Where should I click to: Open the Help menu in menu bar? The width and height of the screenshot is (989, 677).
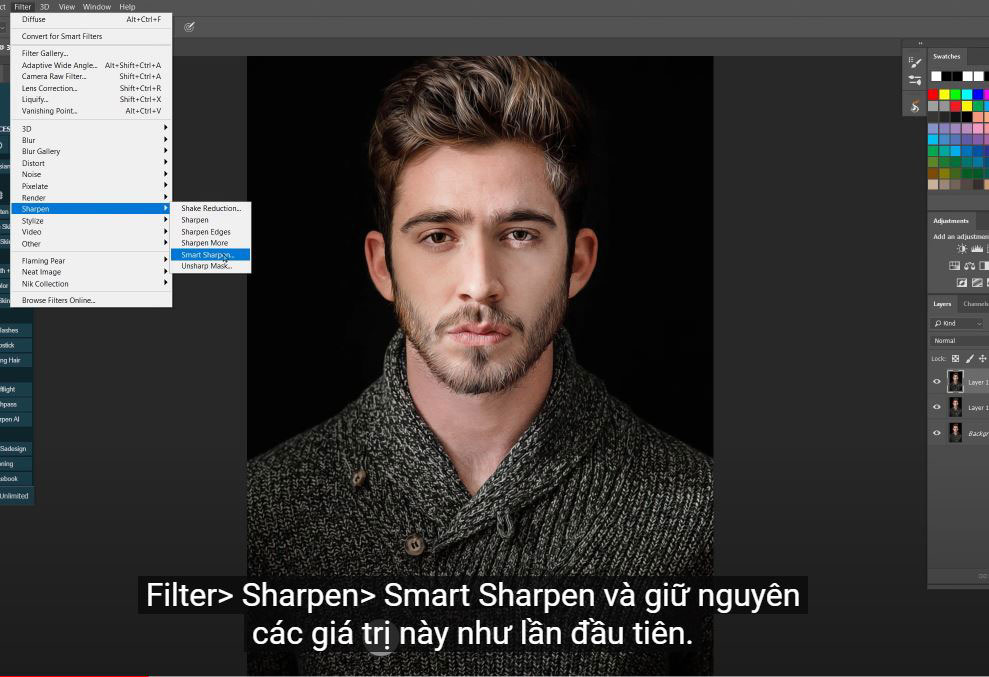[127, 7]
